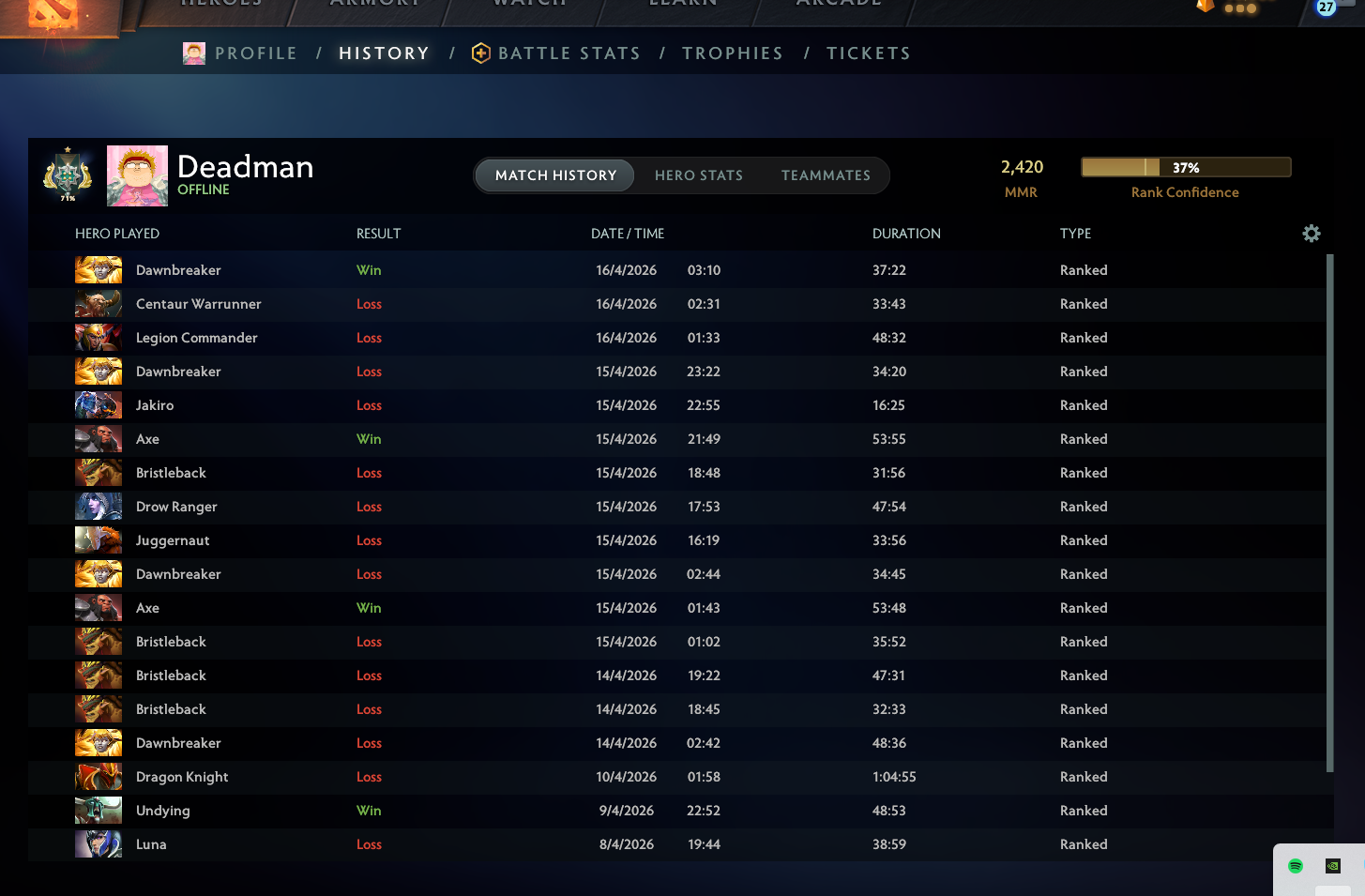Click the Centaur Warrunner hero portrait

tap(99, 304)
